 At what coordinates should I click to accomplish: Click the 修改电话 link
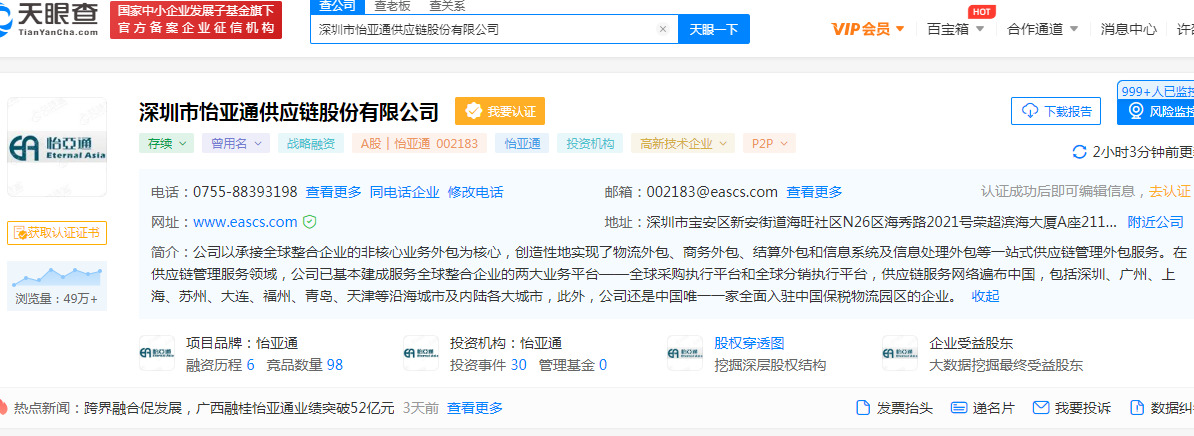click(x=475, y=192)
